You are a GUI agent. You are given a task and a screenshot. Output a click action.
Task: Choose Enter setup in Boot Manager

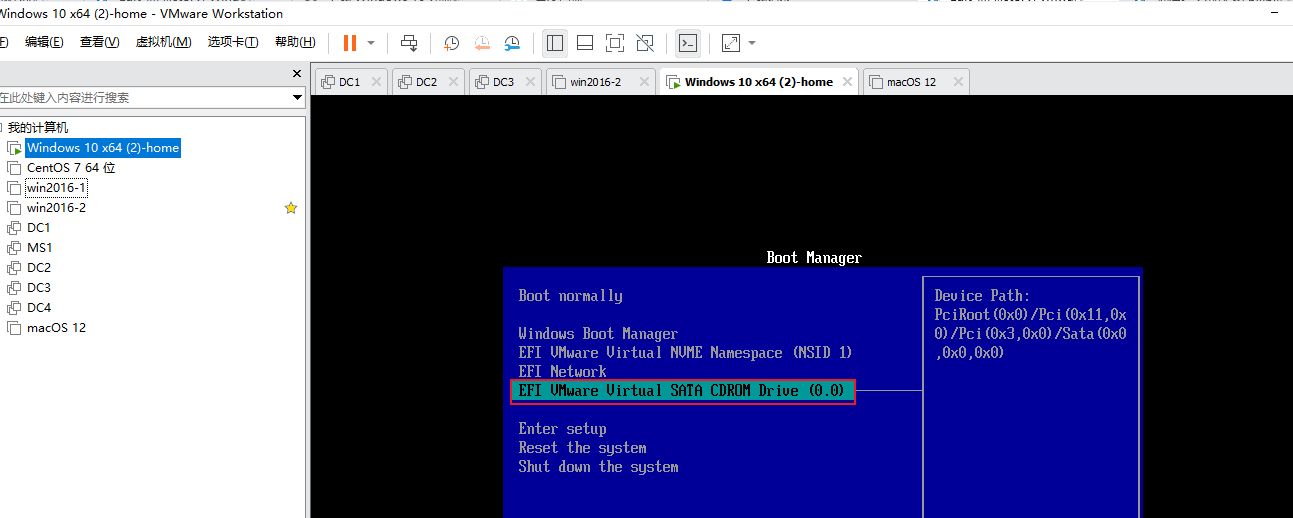(562, 429)
